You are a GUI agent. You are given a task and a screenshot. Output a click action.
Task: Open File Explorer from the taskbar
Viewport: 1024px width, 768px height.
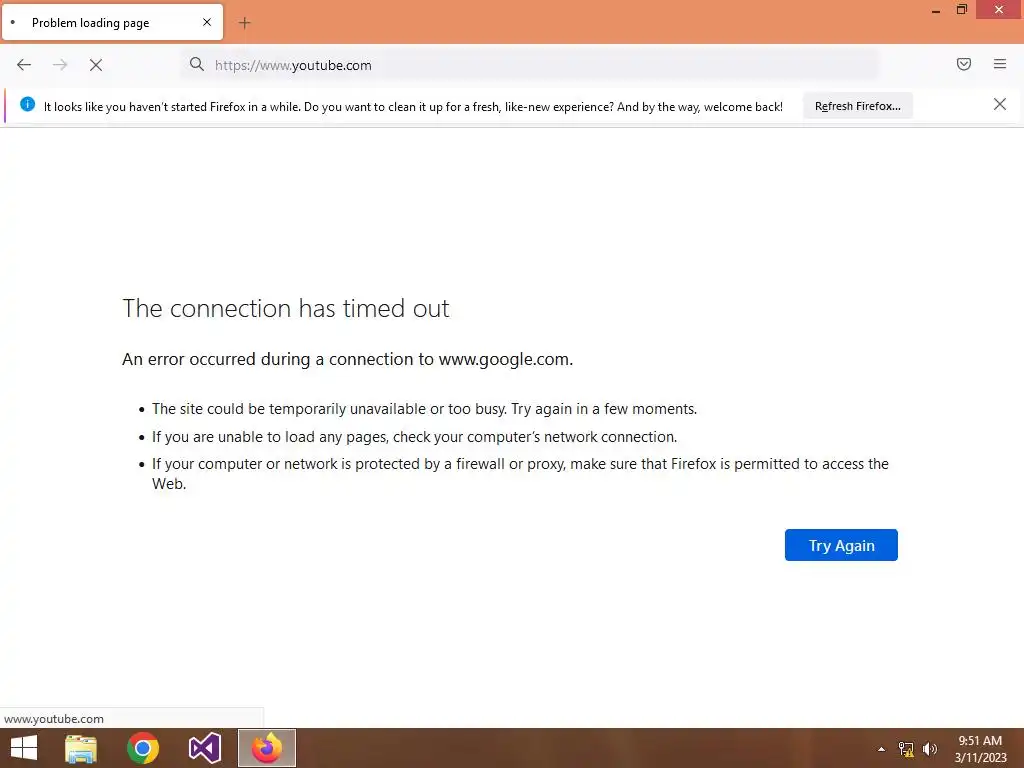[81, 748]
